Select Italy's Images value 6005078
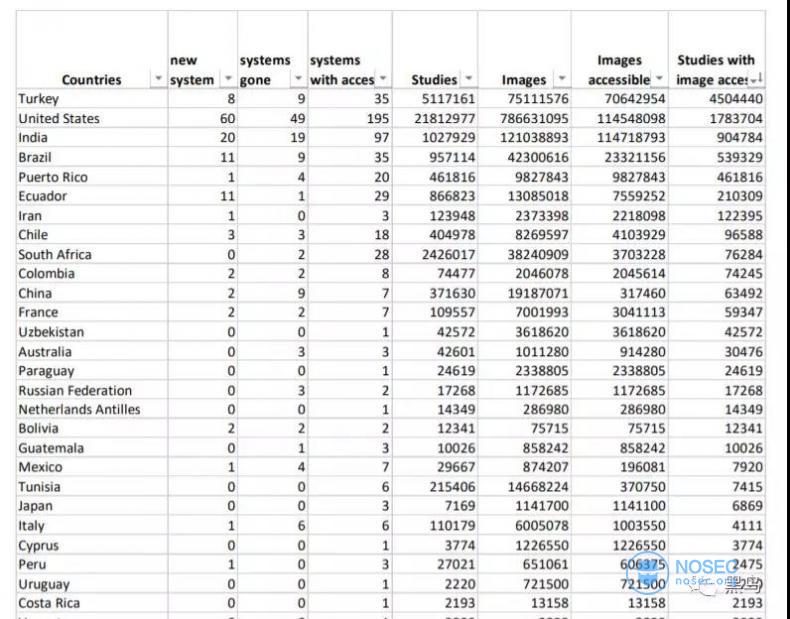The image size is (790, 619). click(524, 525)
